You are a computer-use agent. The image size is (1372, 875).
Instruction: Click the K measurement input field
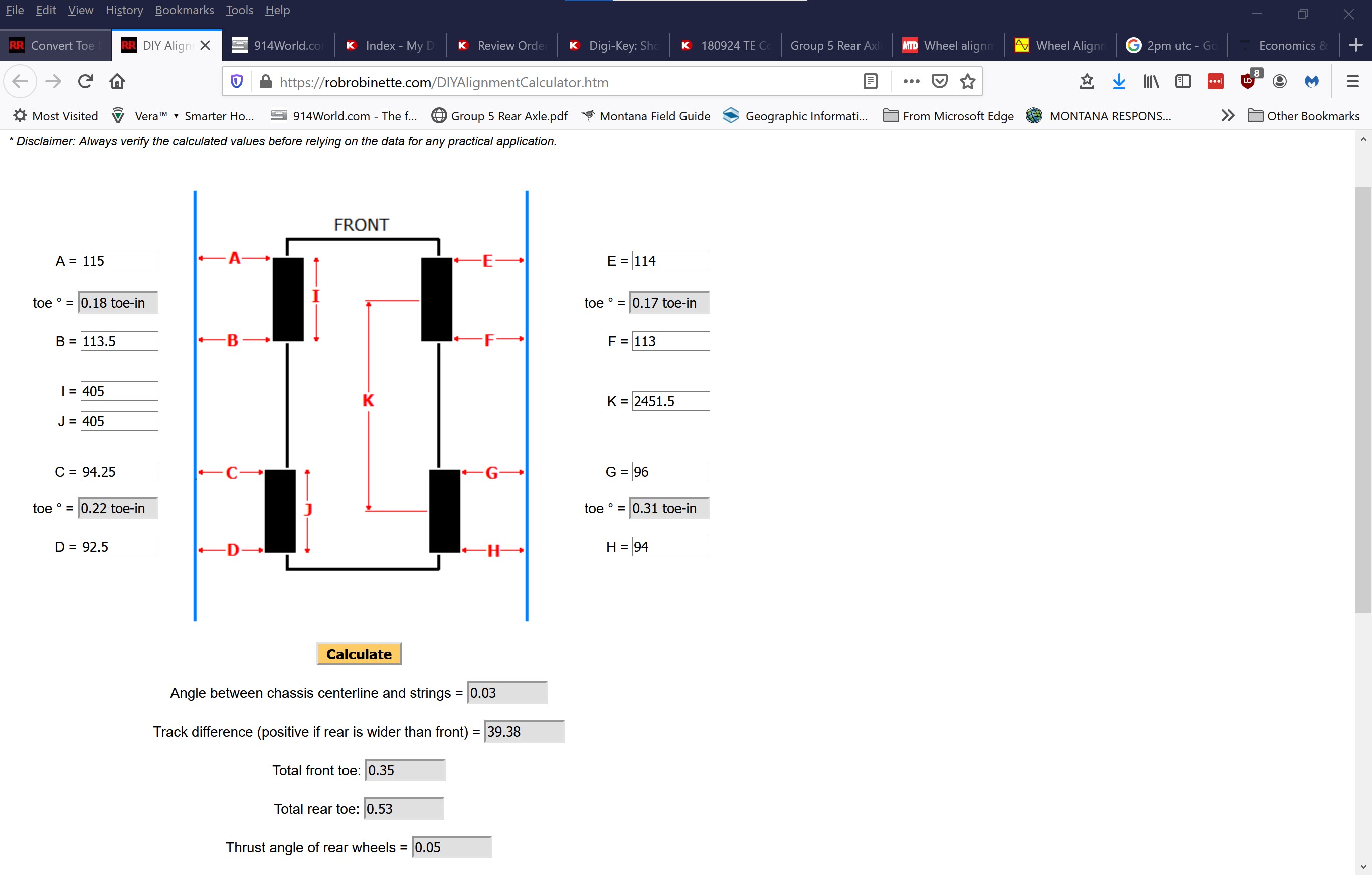[670, 401]
